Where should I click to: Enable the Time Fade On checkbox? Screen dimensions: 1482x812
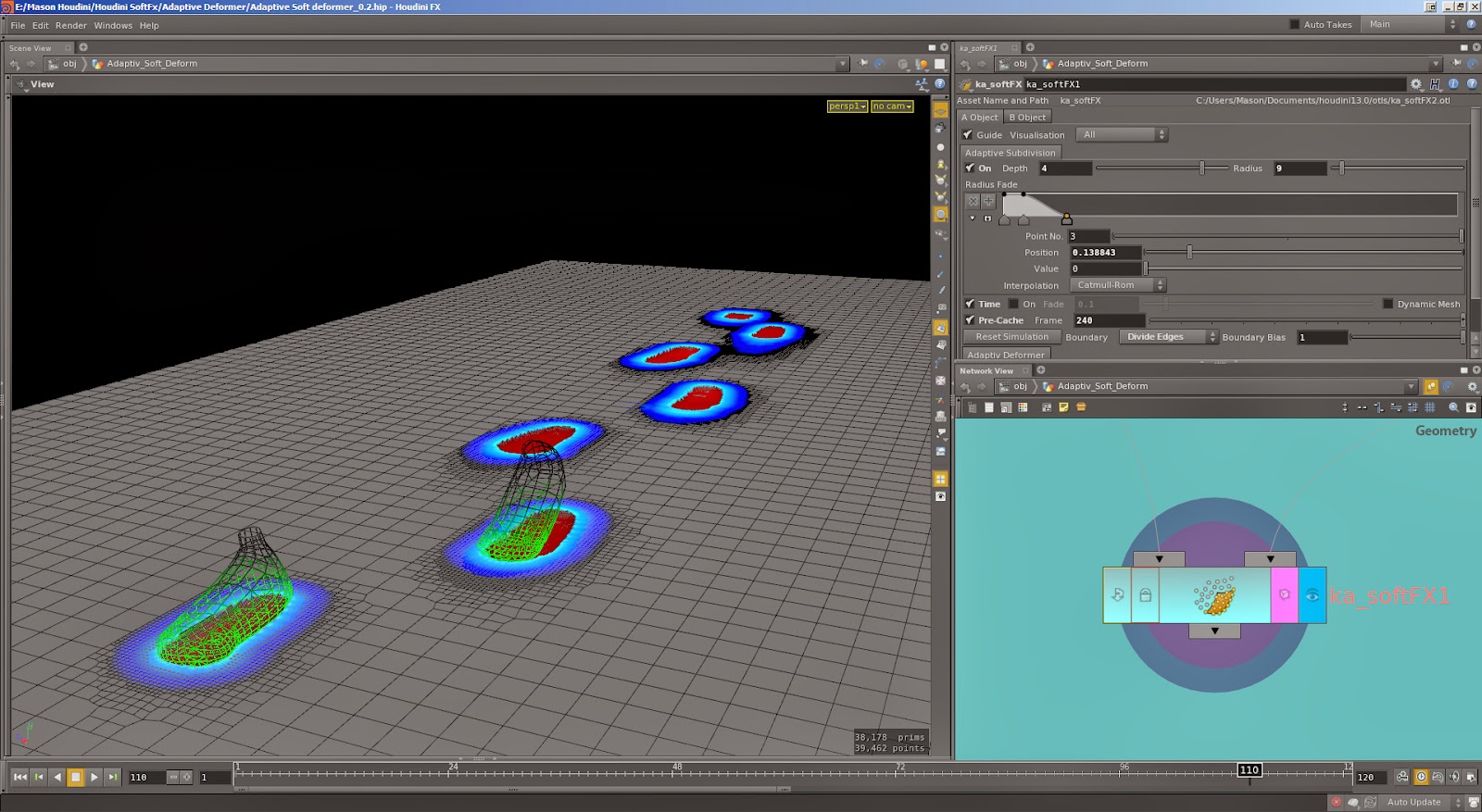[1013, 304]
